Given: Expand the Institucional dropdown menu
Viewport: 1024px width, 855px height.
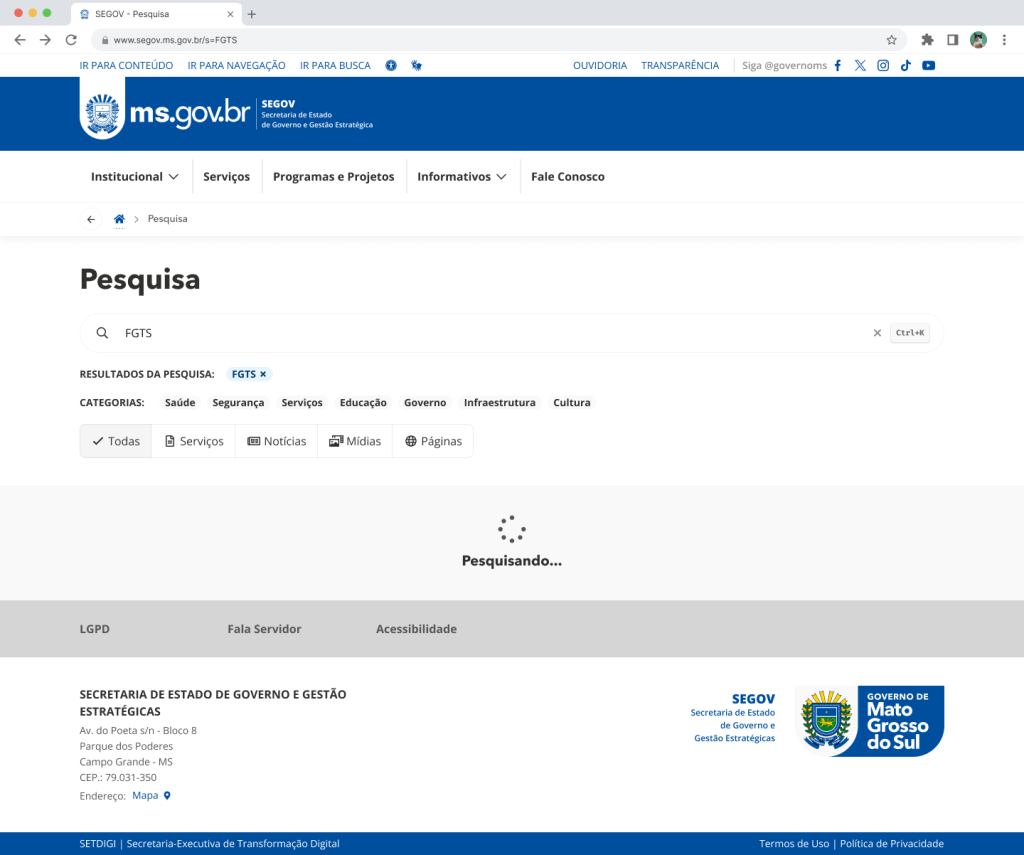Looking at the screenshot, I should point(135,177).
